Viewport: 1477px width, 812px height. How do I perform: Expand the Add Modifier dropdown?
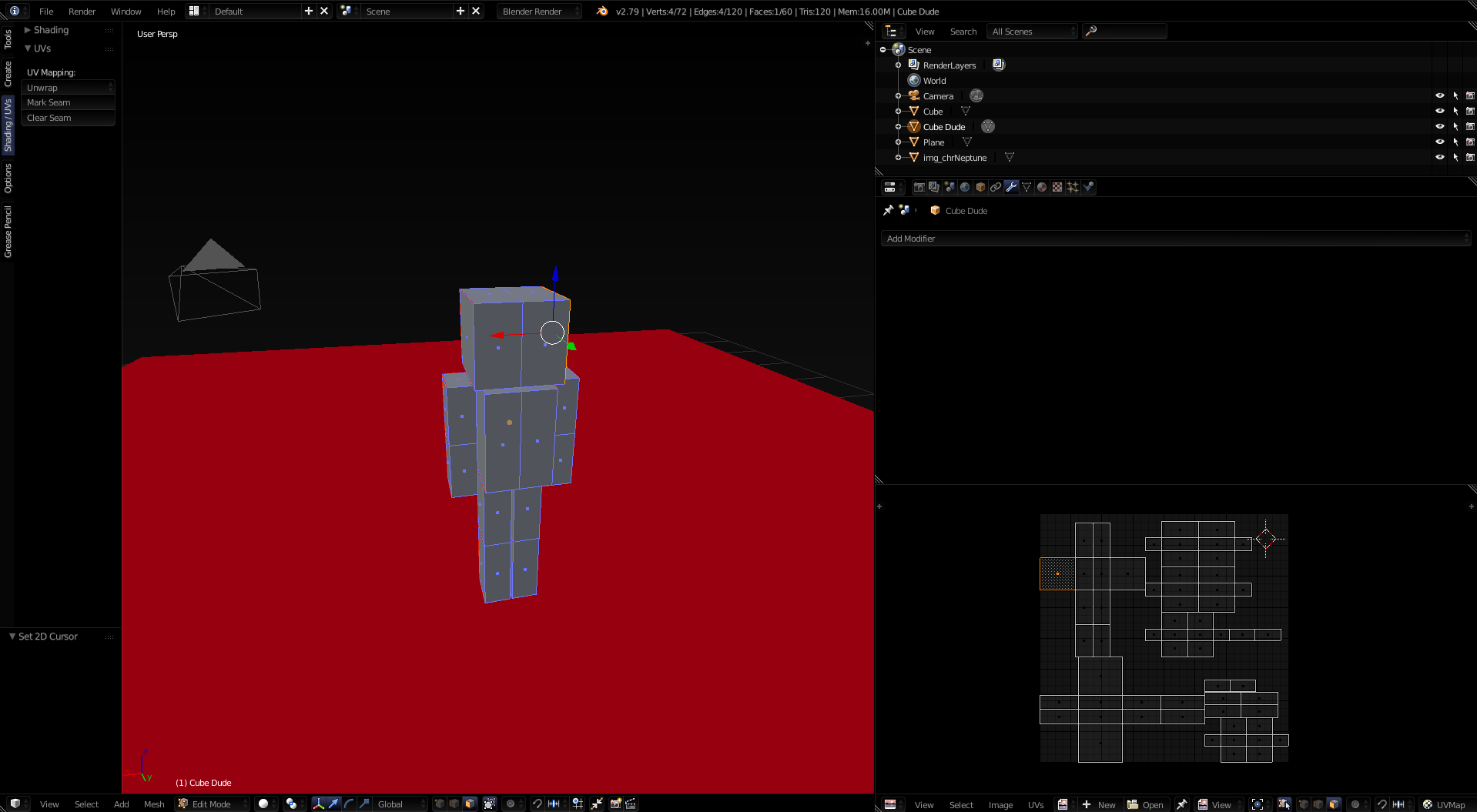(x=1176, y=239)
